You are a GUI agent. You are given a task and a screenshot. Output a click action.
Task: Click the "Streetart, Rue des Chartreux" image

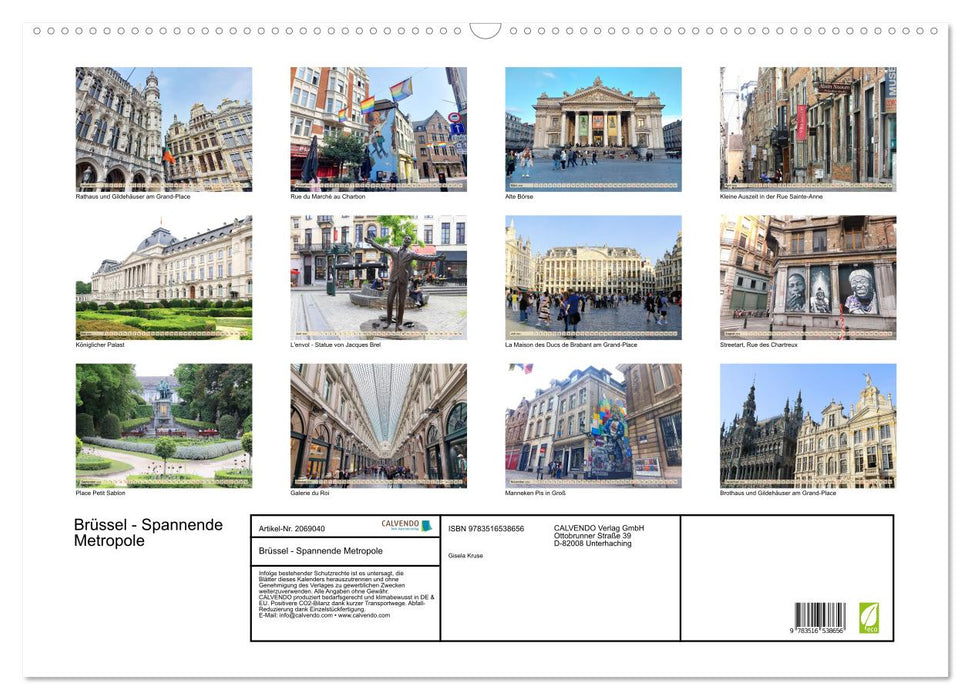point(807,276)
